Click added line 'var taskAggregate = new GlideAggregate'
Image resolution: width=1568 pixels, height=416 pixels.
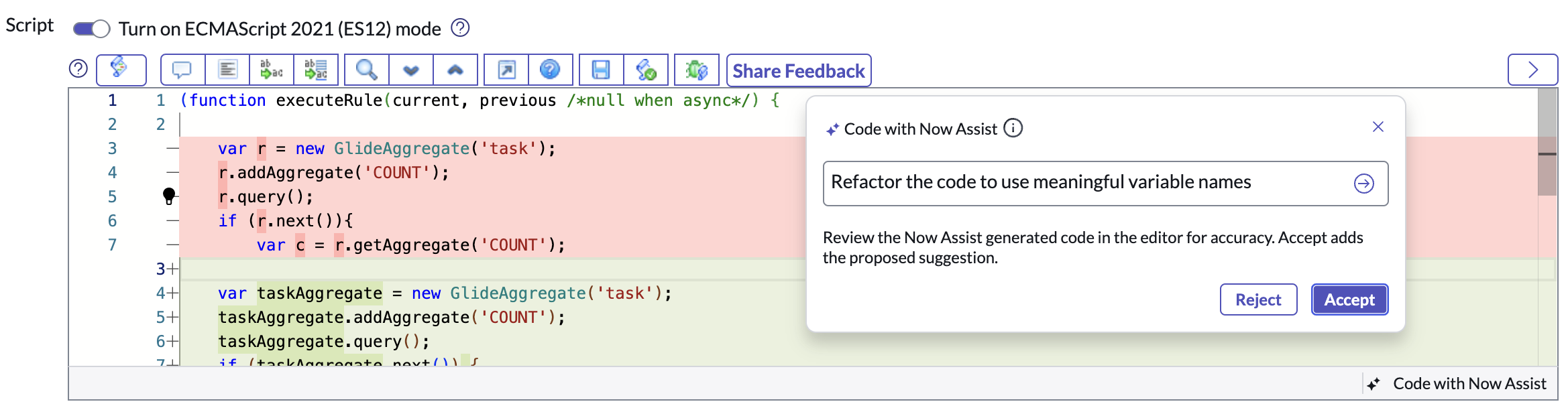click(445, 293)
